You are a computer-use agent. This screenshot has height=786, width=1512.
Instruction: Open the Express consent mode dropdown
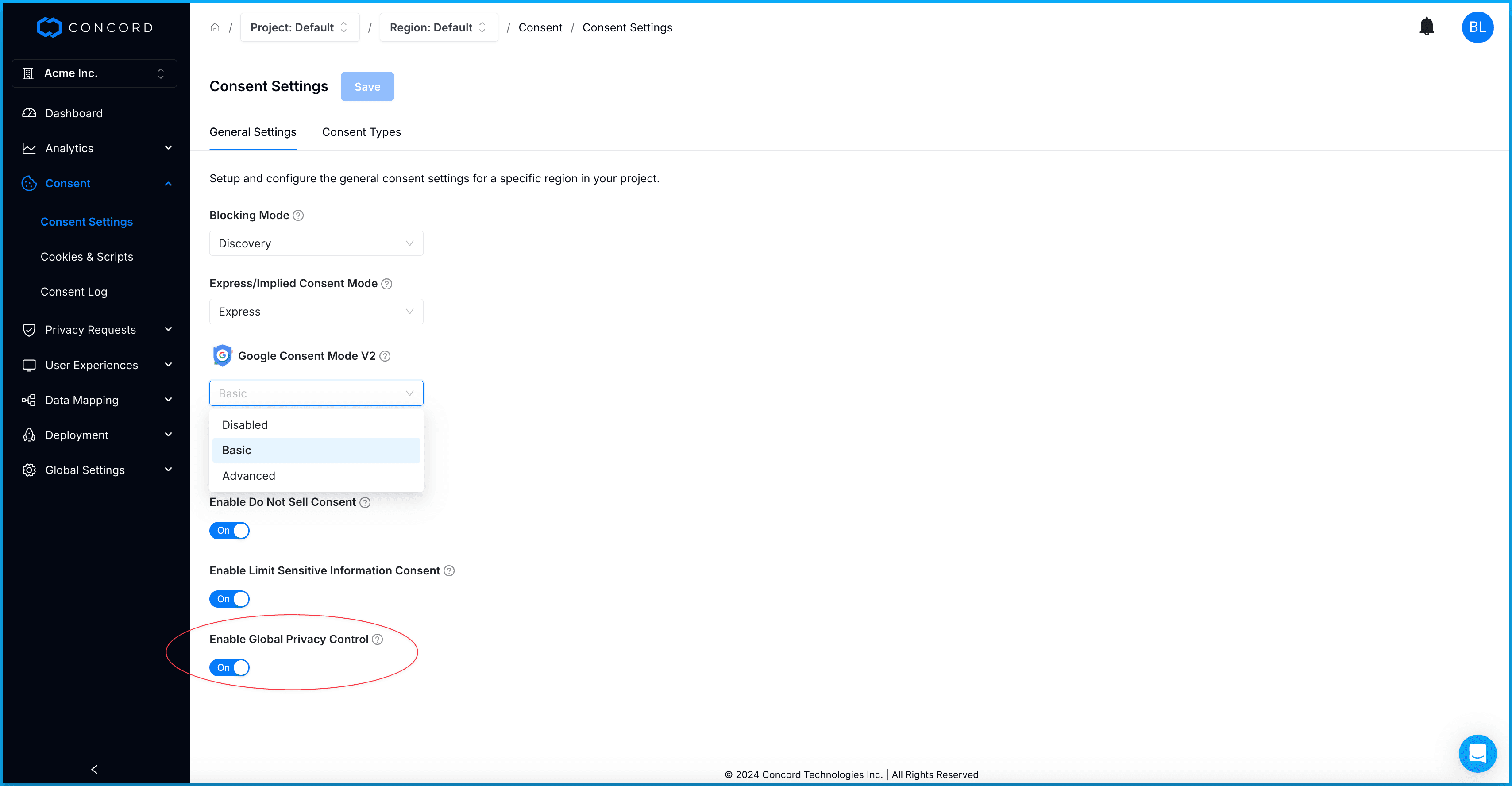click(x=316, y=312)
